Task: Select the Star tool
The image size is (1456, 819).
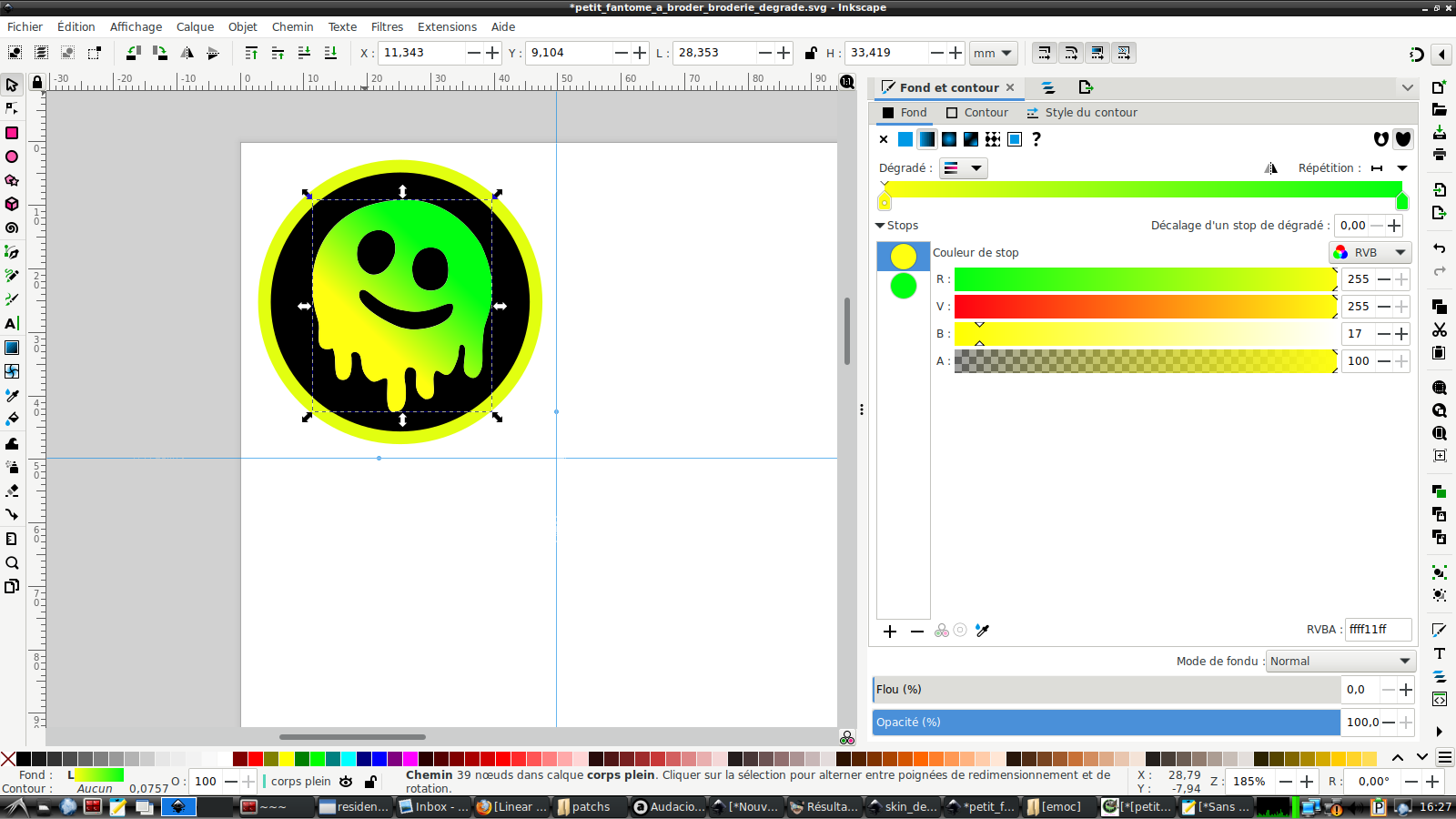Action: tap(12, 180)
